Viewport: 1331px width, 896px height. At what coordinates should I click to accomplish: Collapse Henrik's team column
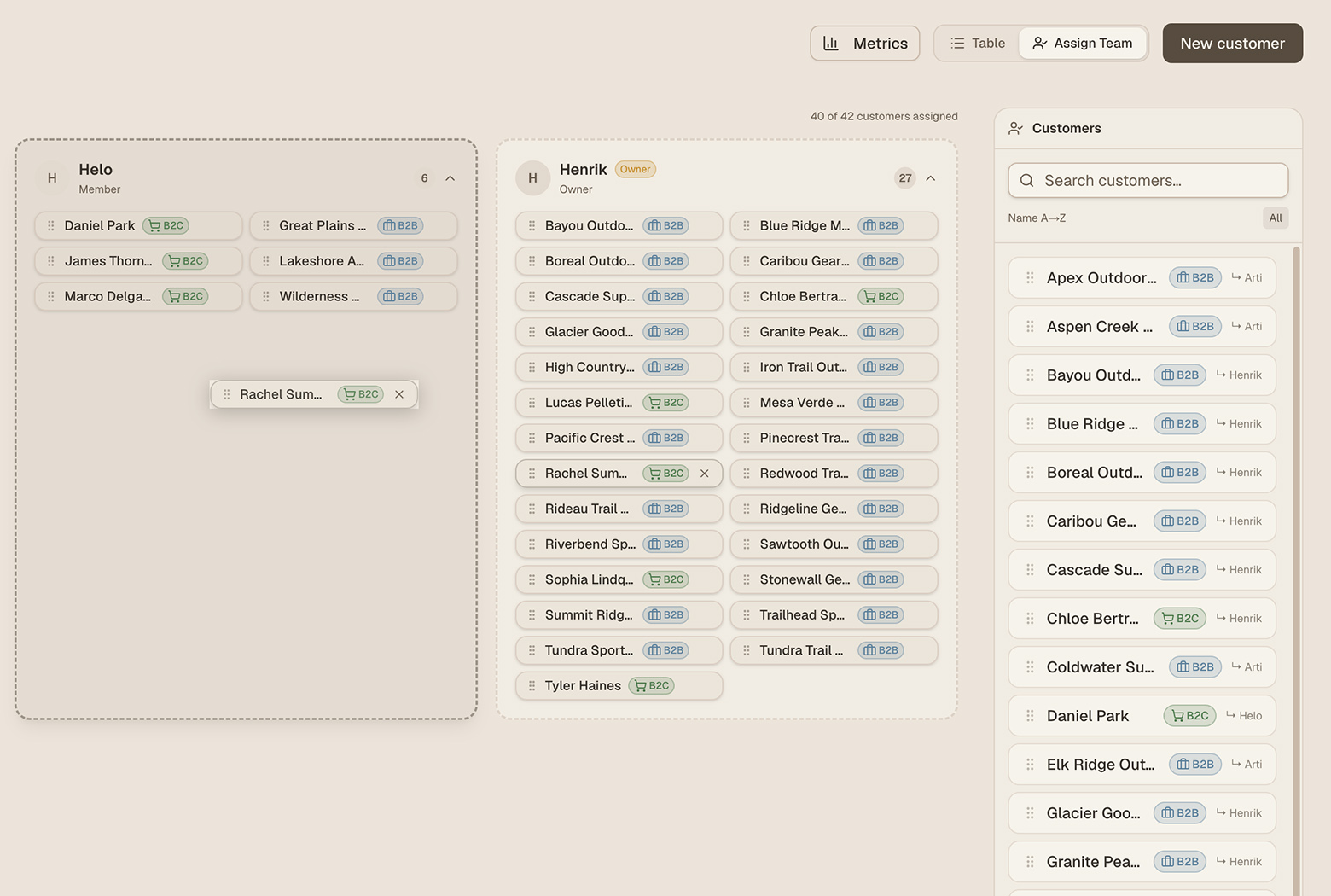pos(931,178)
